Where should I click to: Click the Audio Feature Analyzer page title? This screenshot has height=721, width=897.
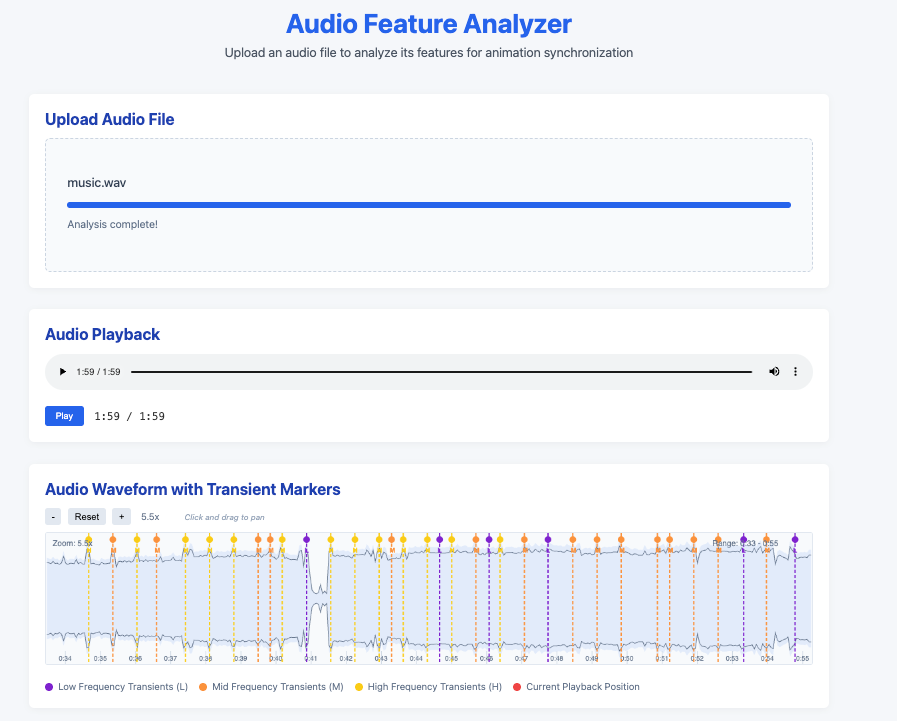(428, 24)
